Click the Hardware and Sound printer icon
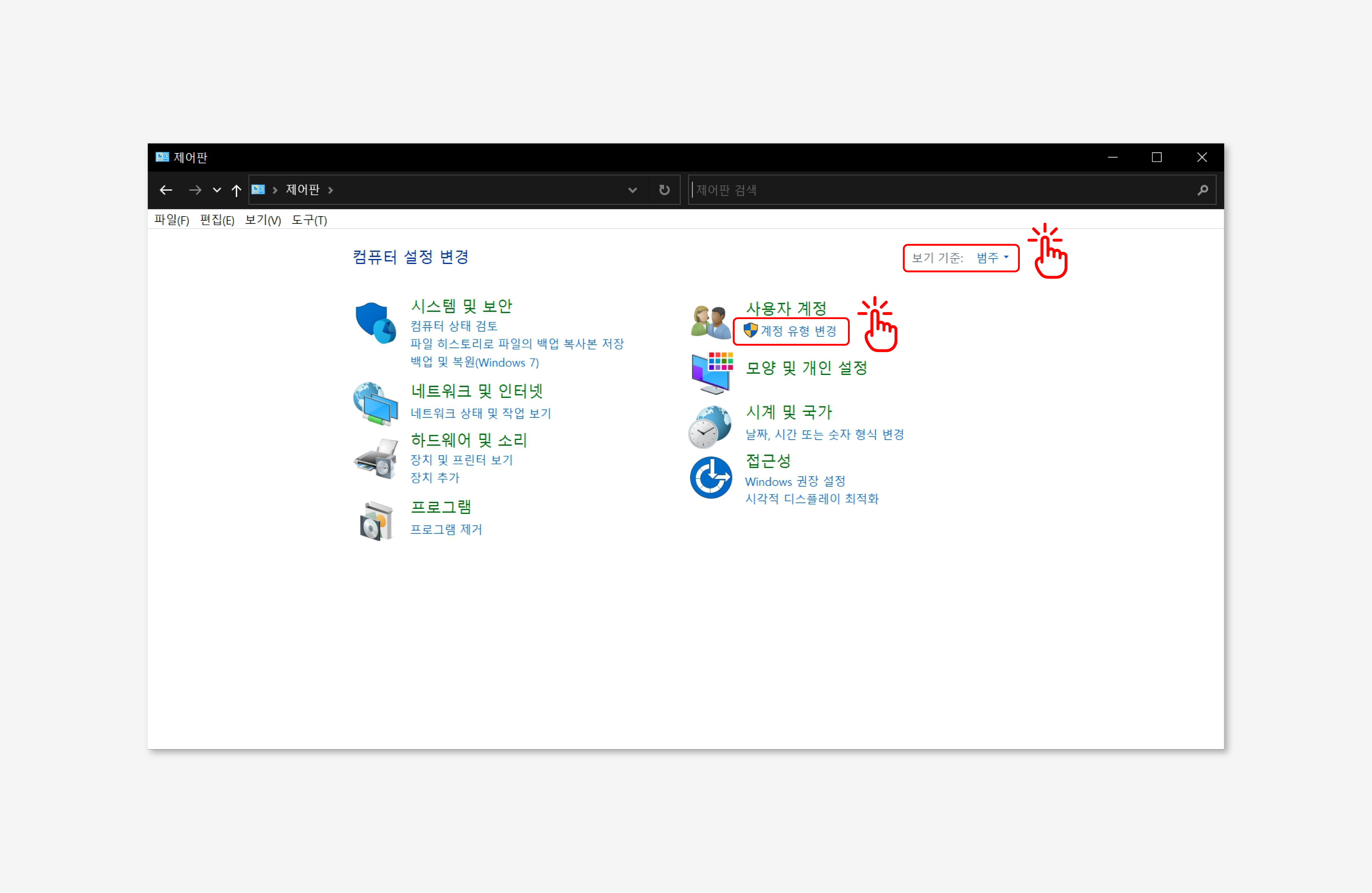 [376, 459]
